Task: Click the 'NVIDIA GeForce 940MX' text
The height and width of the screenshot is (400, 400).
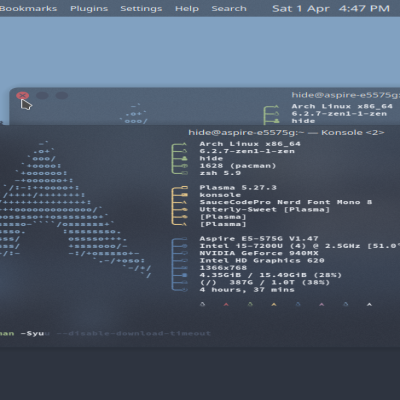Action: (x=259, y=253)
